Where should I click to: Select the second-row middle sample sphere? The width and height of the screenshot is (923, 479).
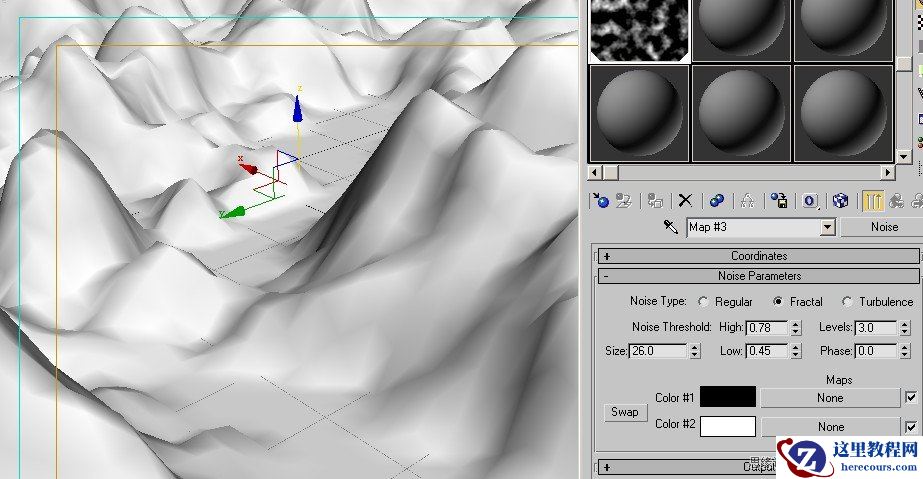(741, 113)
